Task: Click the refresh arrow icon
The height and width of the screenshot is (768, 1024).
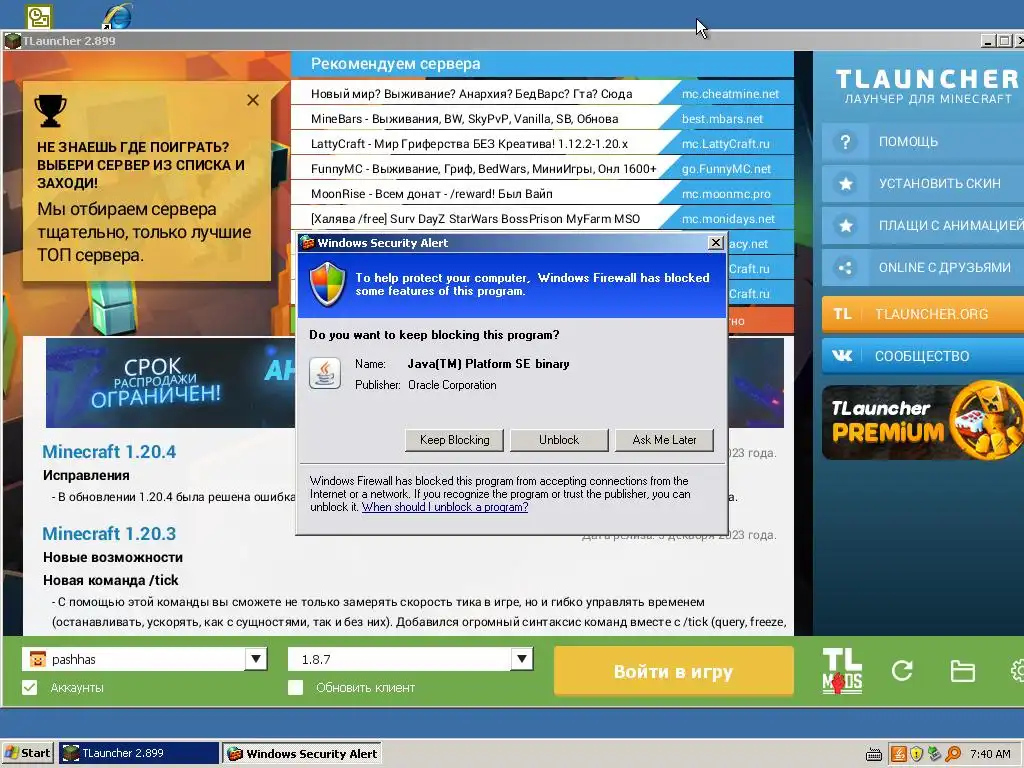Action: [903, 671]
